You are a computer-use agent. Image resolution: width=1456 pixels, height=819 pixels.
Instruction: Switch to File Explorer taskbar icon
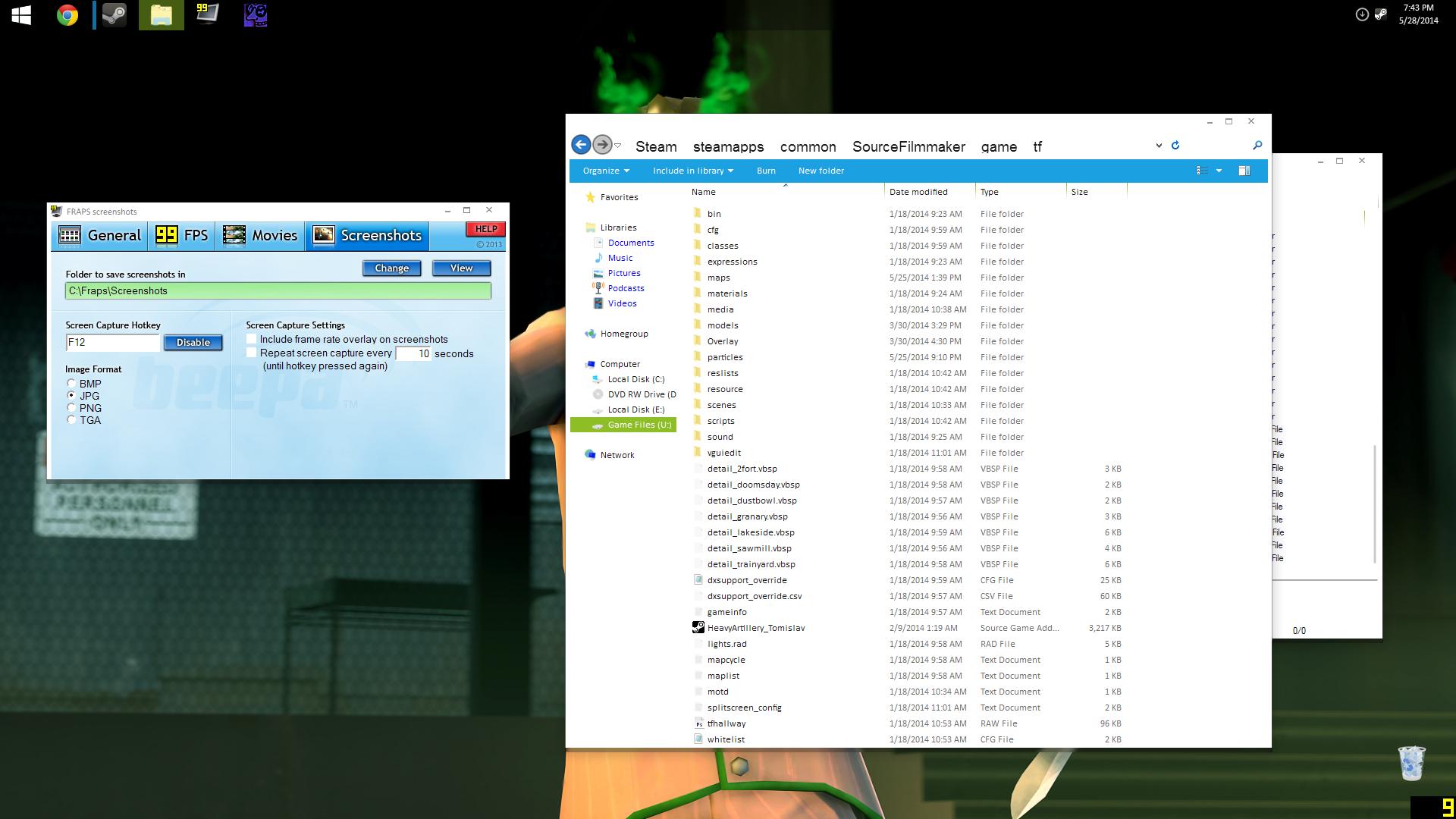click(x=161, y=15)
